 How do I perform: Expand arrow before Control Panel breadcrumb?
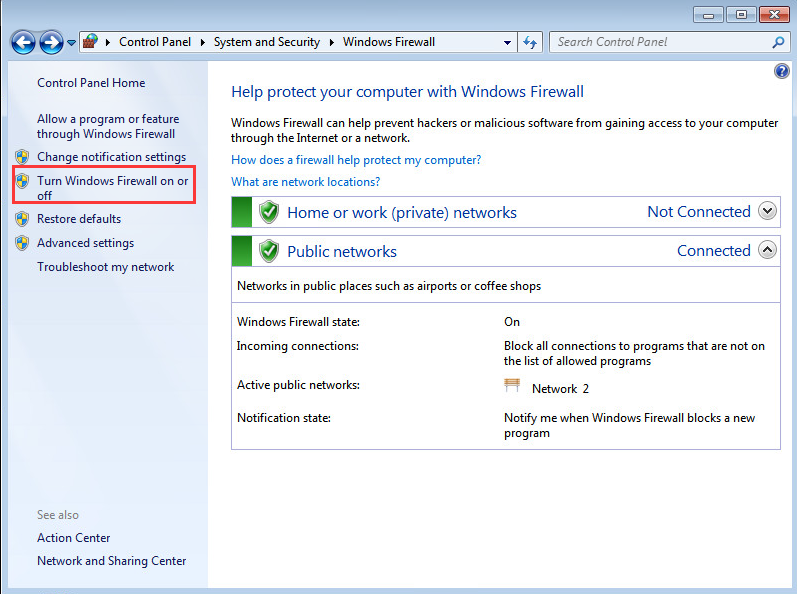click(108, 42)
